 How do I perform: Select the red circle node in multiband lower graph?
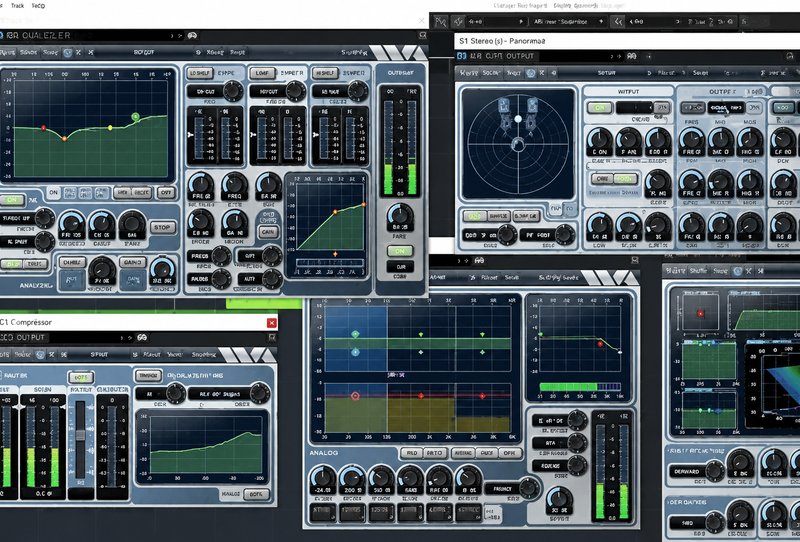(x=356, y=396)
